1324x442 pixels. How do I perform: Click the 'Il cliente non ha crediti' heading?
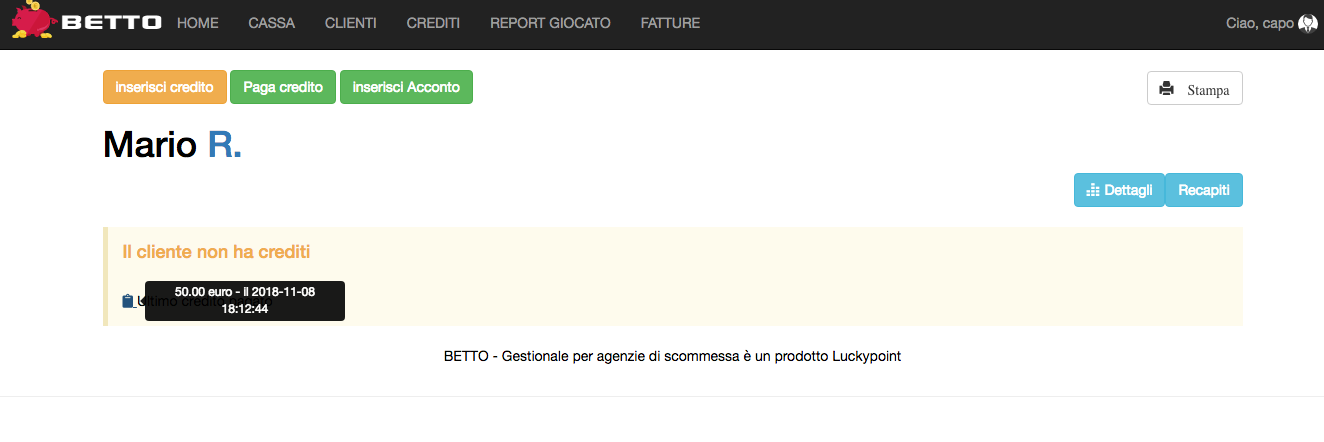tap(223, 252)
